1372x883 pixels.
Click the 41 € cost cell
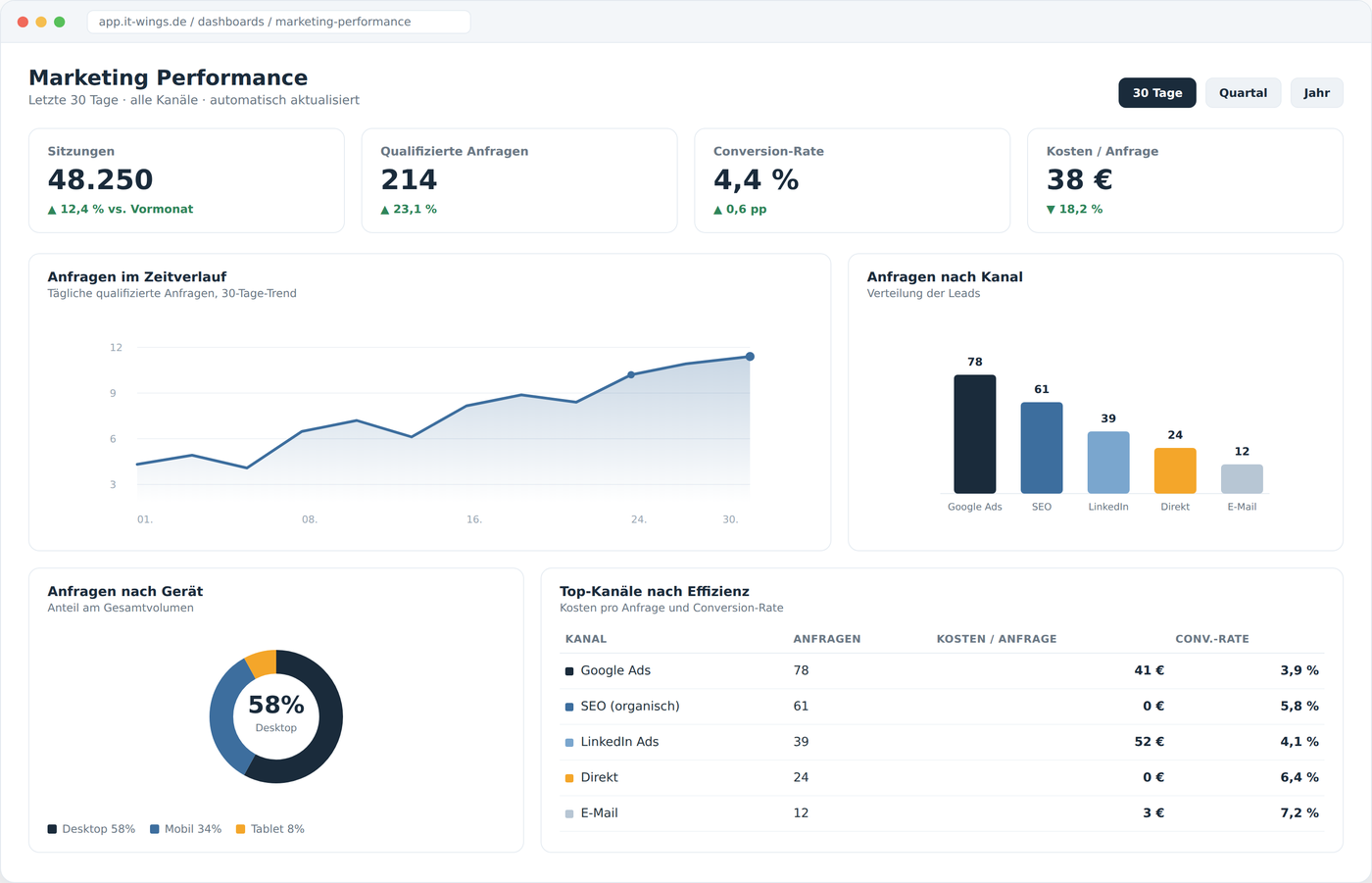pos(1150,670)
